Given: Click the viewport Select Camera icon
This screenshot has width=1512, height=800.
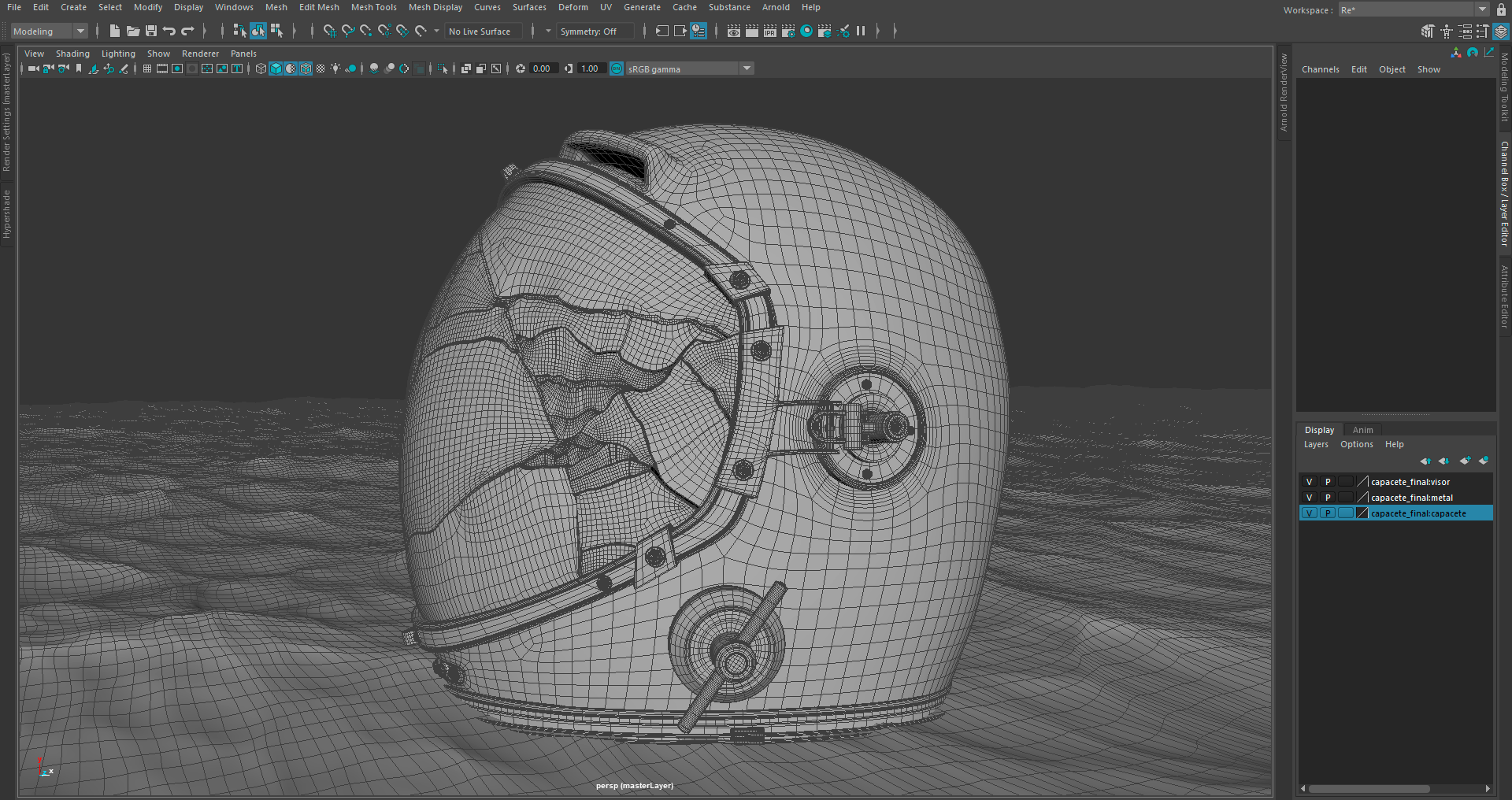Looking at the screenshot, I should pos(34,69).
